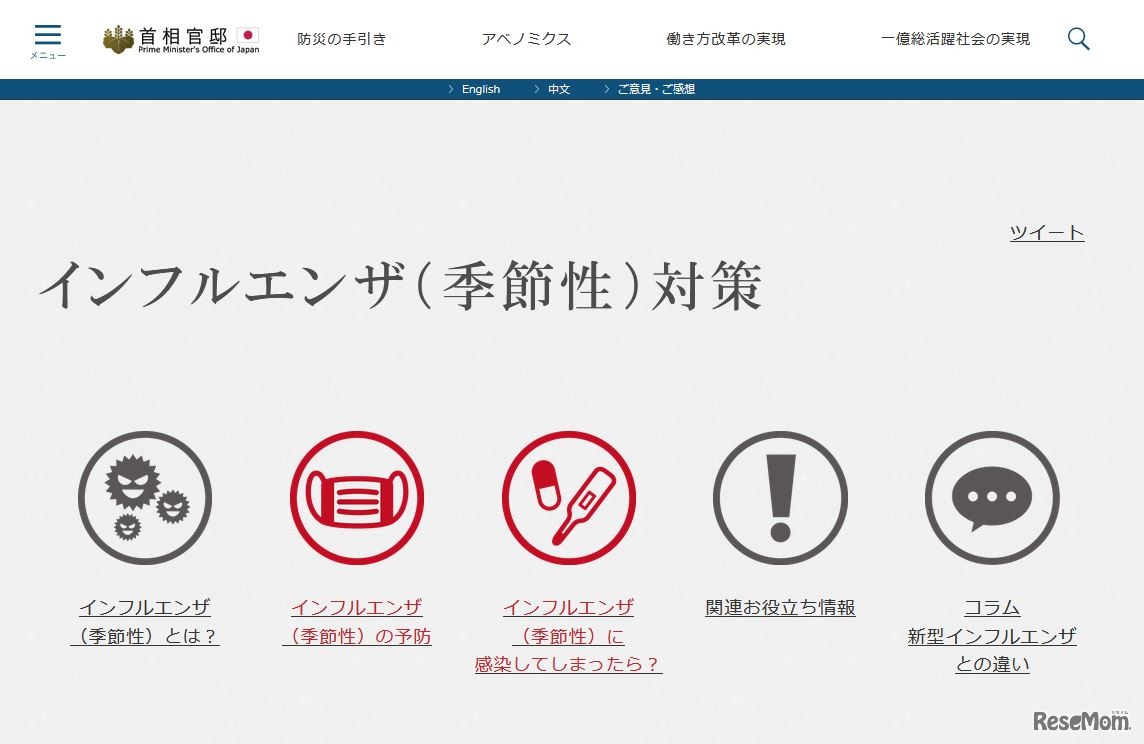1144x744 pixels.
Task: Open 働き方改革の実現 menu item
Action: (726, 39)
